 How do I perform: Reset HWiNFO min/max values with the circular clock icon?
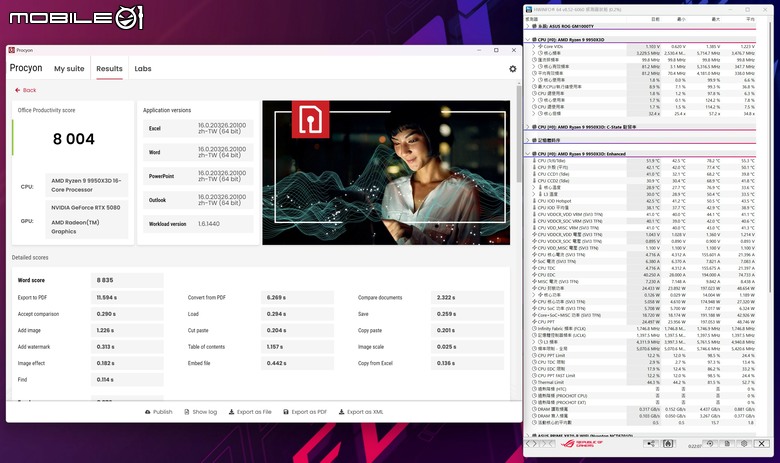[x=710, y=444]
